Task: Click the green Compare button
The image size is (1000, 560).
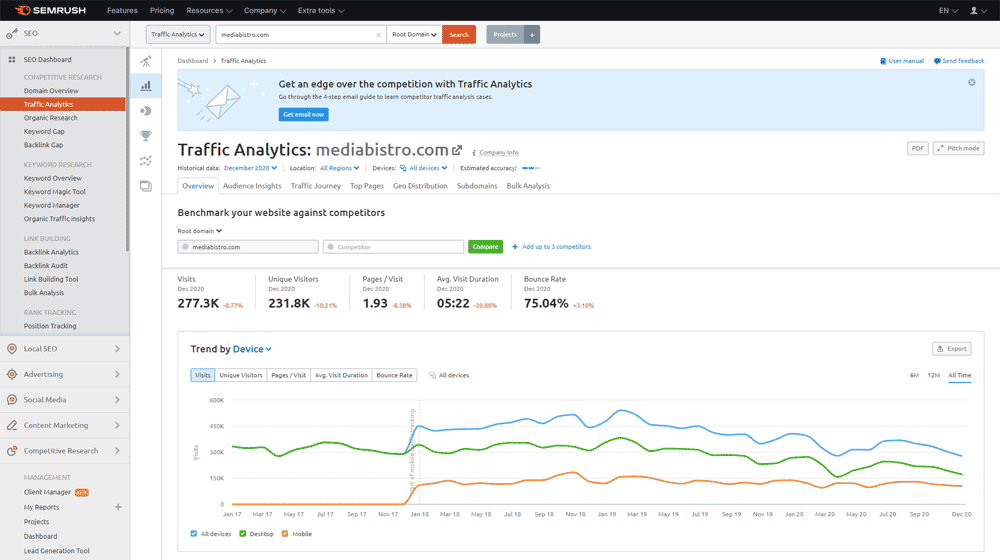Action: (x=485, y=246)
